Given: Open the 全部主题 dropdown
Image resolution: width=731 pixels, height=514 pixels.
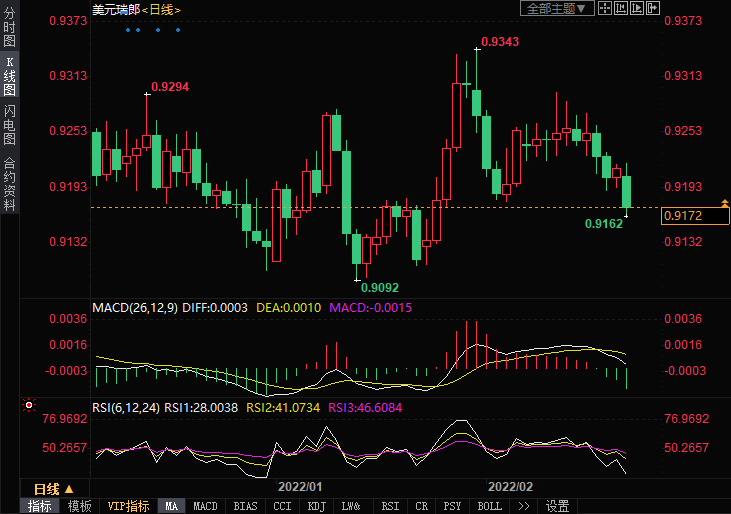Looking at the screenshot, I should 558,9.
